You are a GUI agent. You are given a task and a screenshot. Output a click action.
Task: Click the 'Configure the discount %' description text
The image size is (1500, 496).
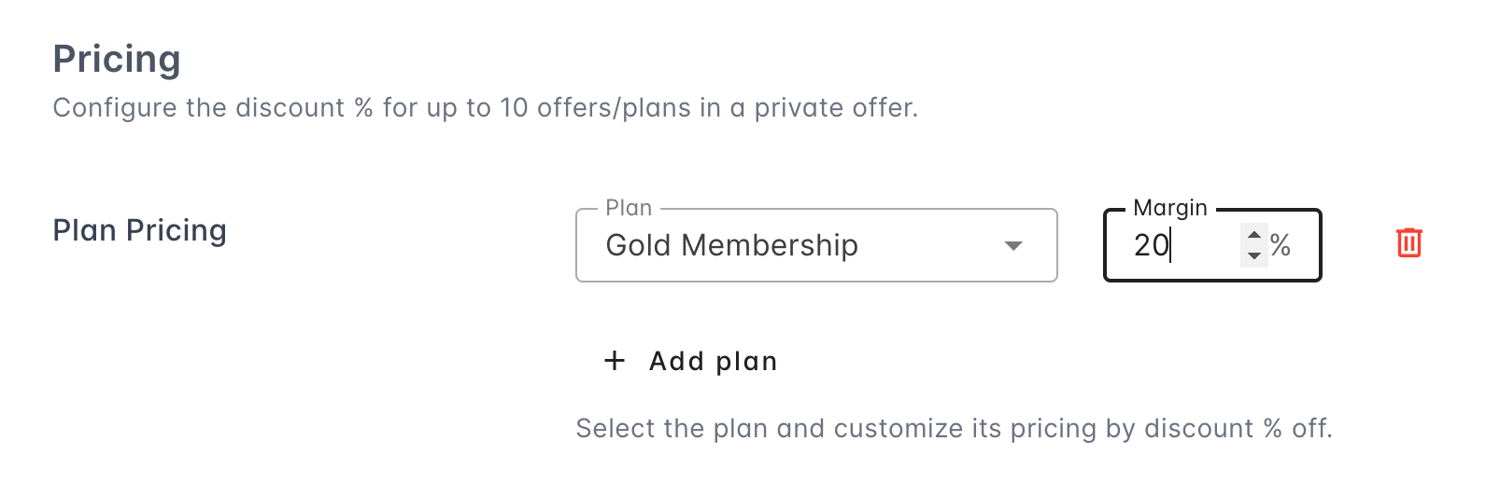[300, 107]
